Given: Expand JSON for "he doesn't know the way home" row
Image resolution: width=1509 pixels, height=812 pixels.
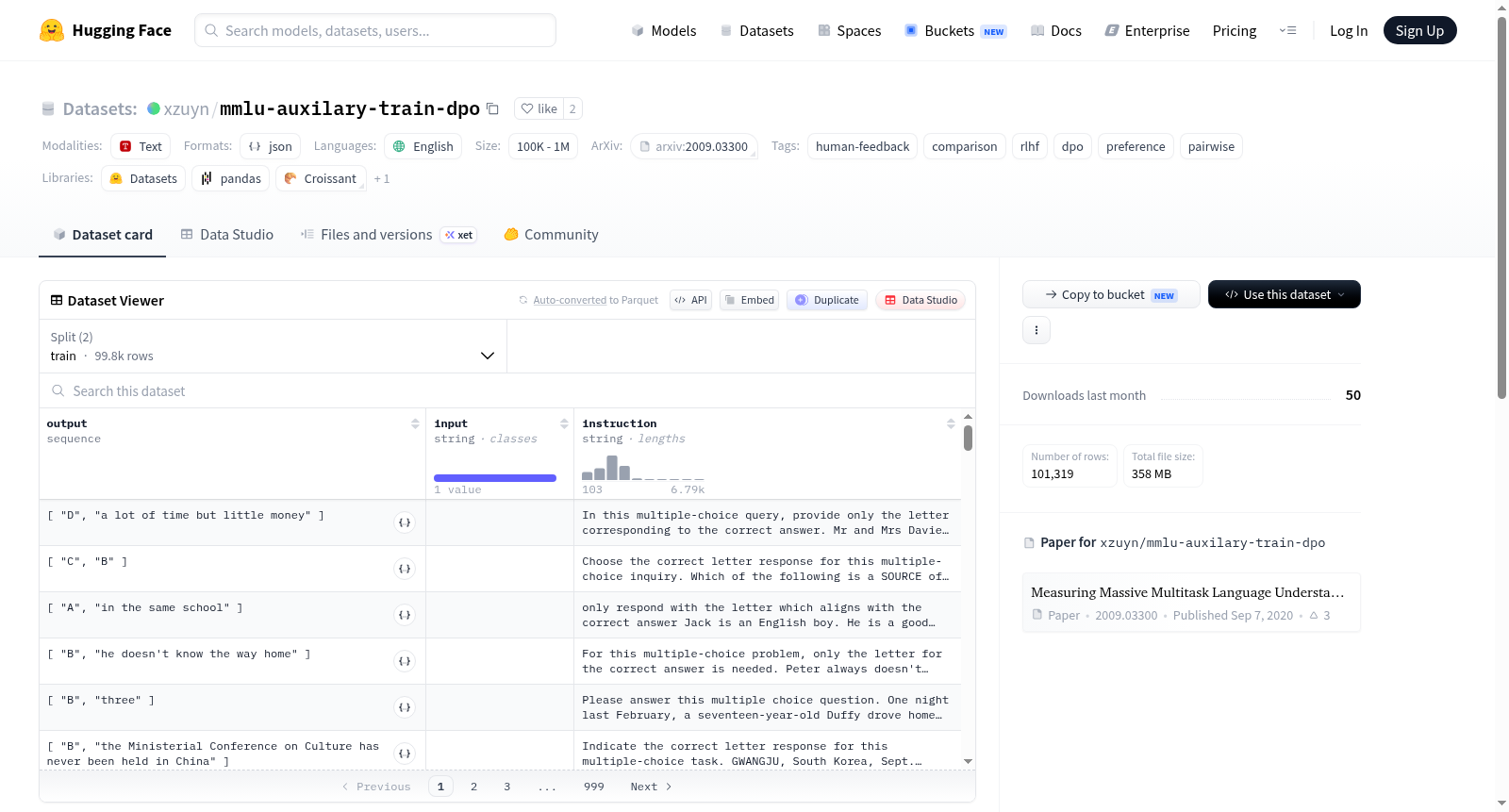Looking at the screenshot, I should point(405,661).
